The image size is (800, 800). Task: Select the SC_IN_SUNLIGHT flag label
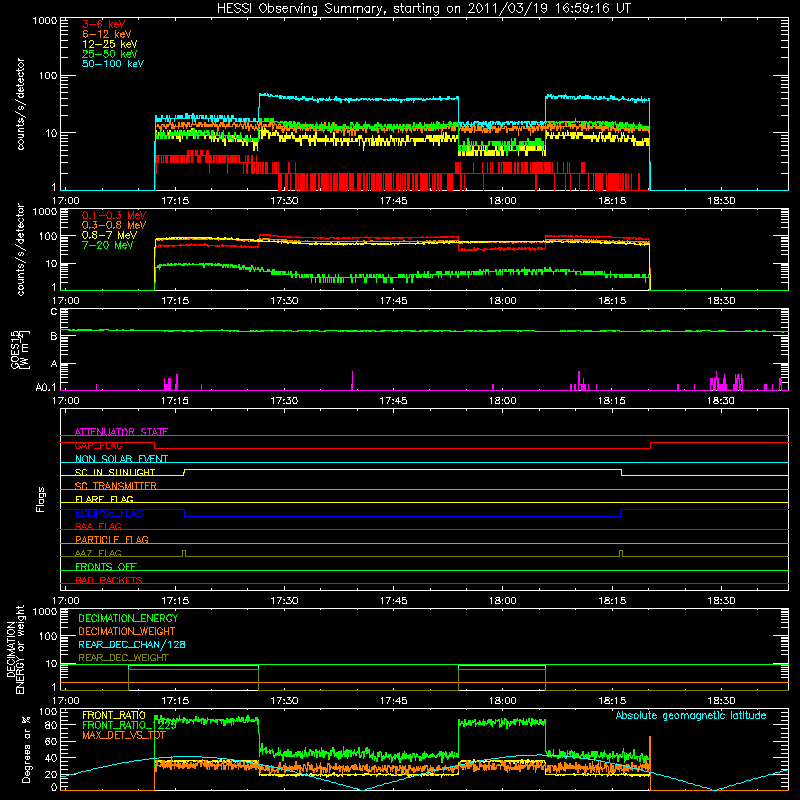[x=115, y=472]
